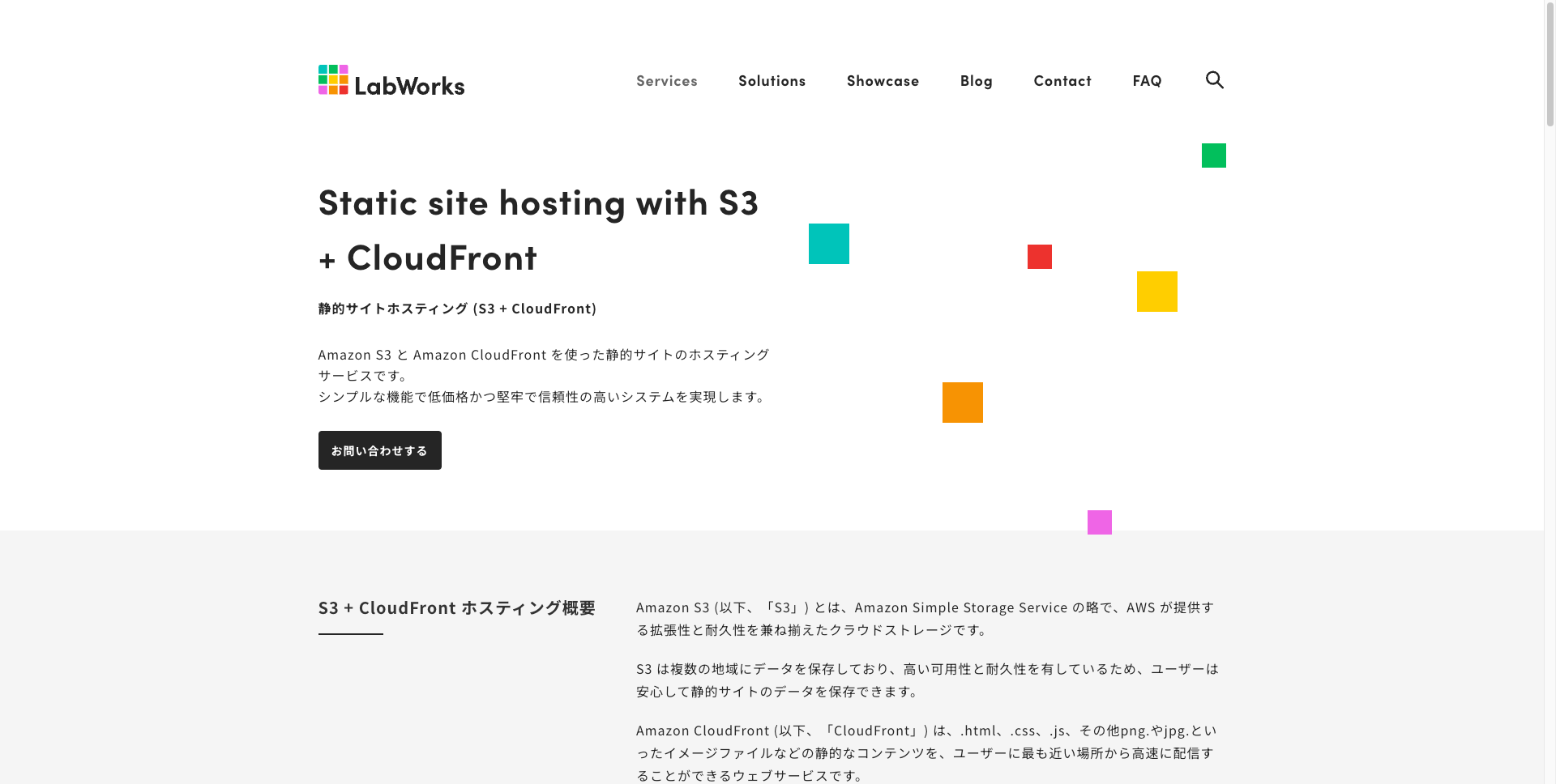The height and width of the screenshot is (784, 1556).
Task: Open the Contact page
Action: click(1062, 80)
